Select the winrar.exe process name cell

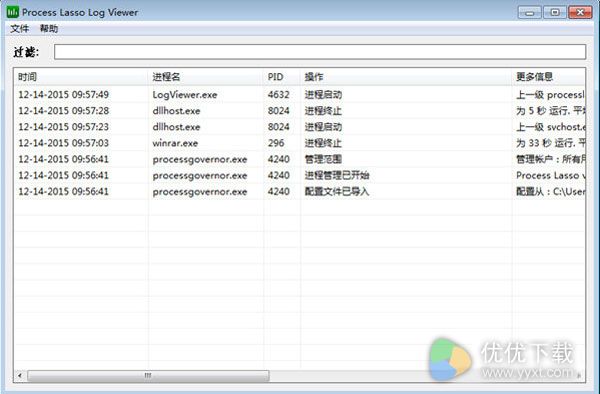[175, 143]
